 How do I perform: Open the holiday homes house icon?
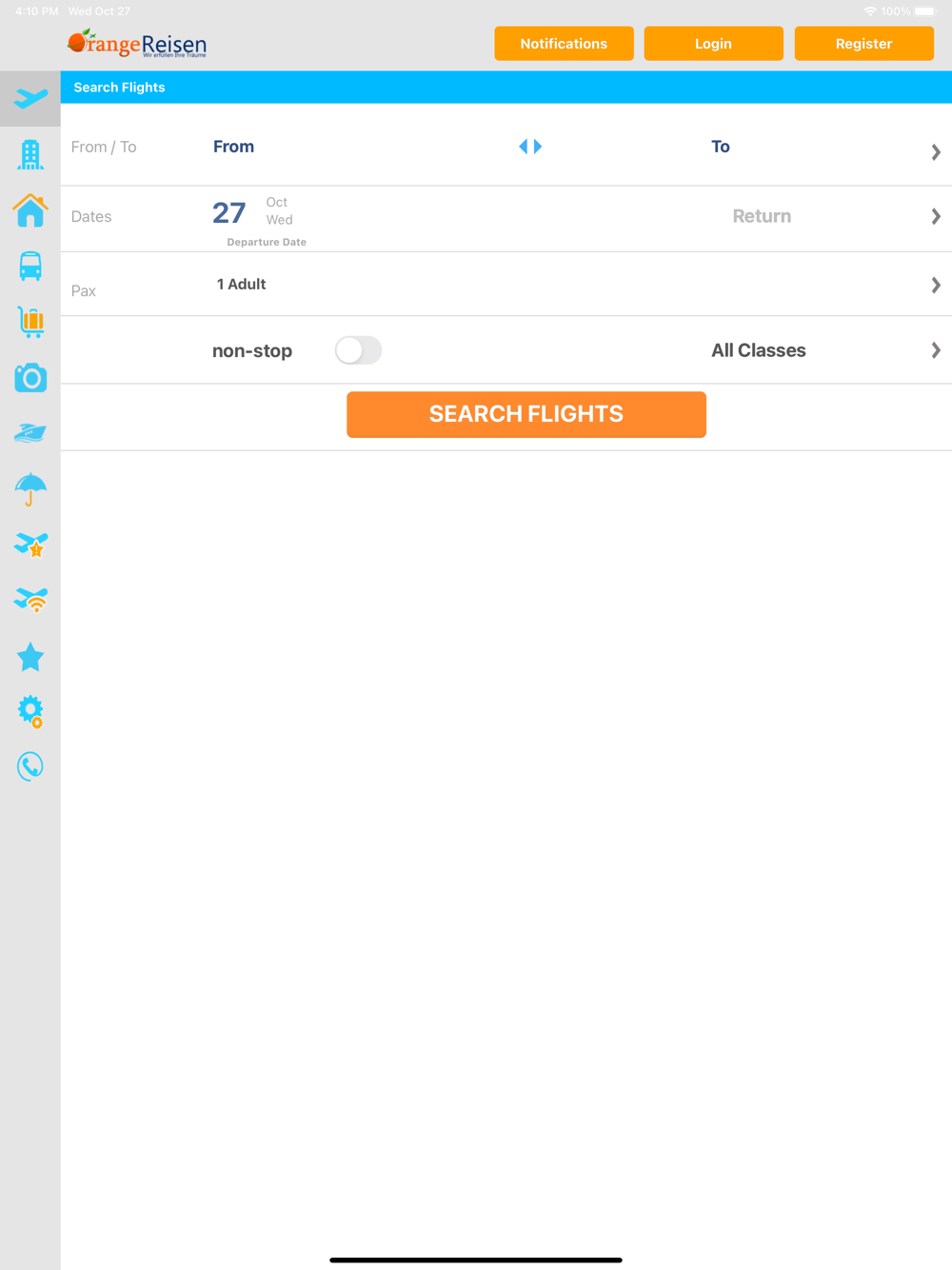[30, 209]
